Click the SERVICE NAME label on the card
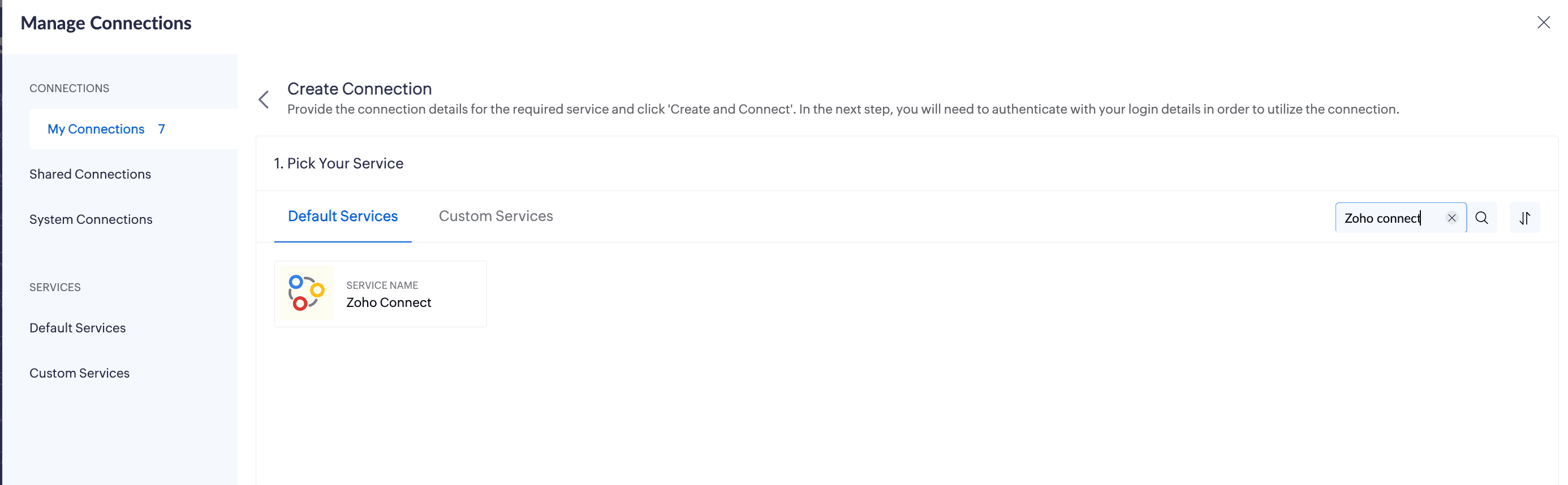 382,285
